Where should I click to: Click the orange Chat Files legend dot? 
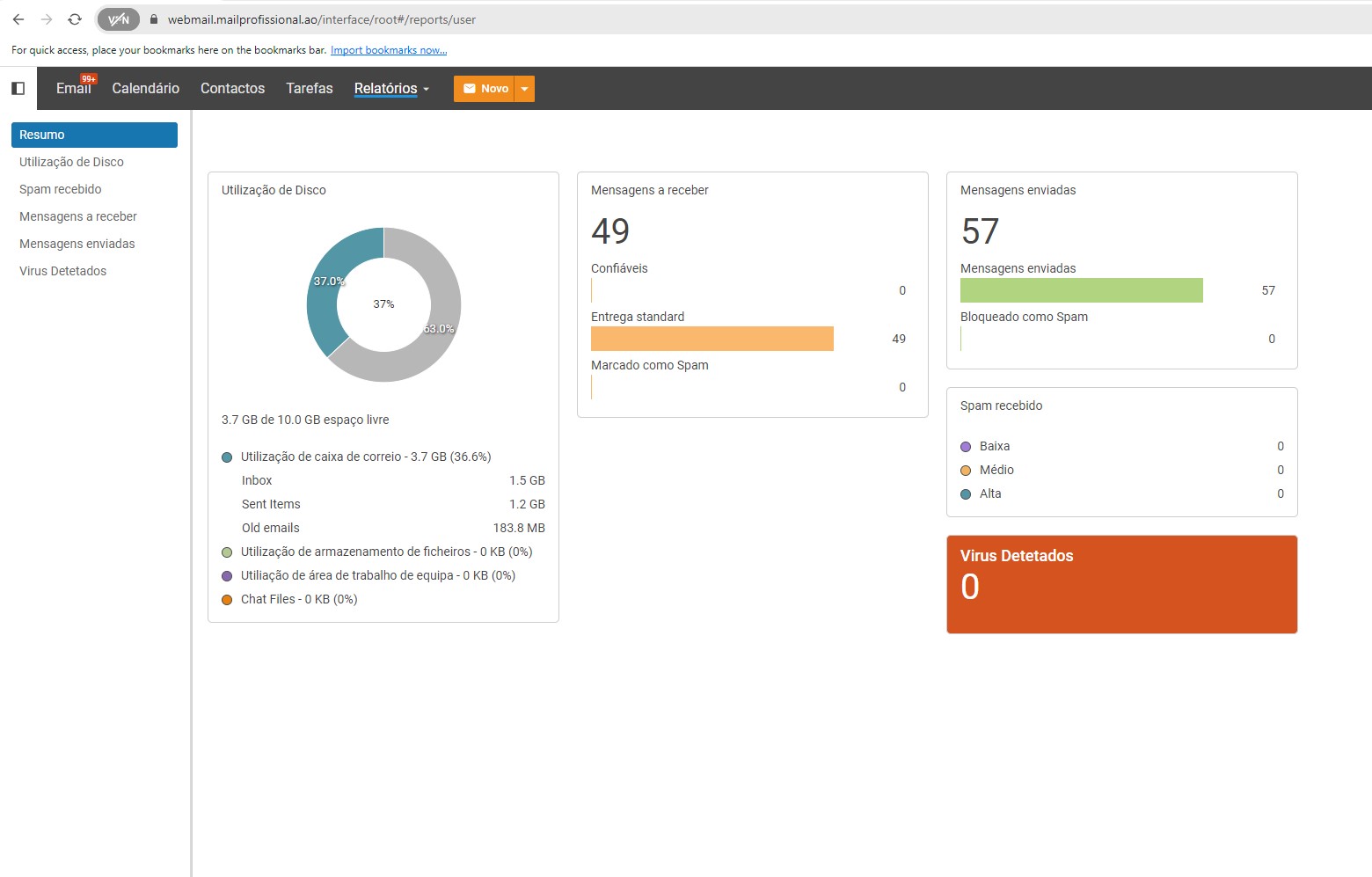coord(227,600)
